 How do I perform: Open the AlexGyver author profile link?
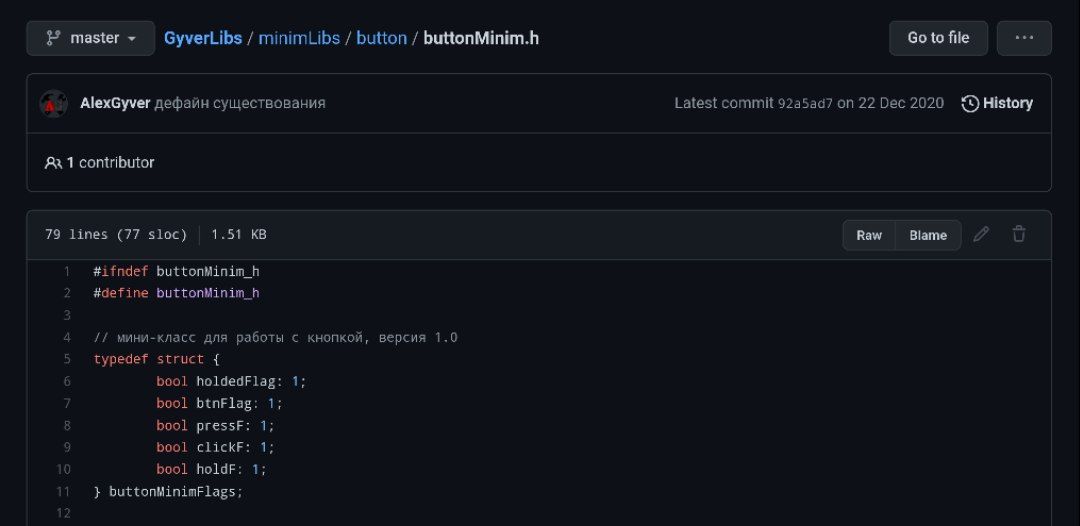pyautogui.click(x=115, y=103)
